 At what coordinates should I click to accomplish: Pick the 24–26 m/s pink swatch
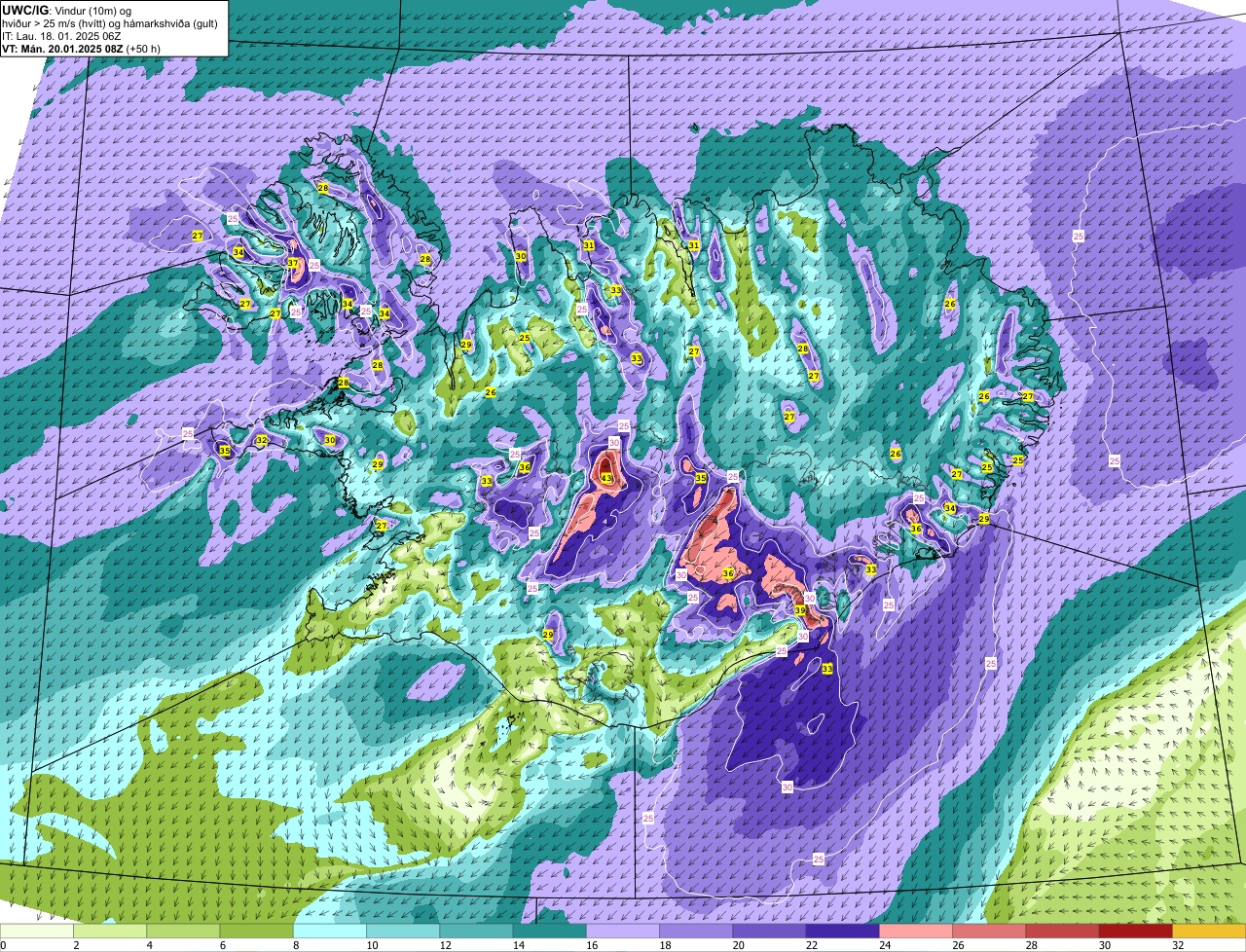[916, 932]
